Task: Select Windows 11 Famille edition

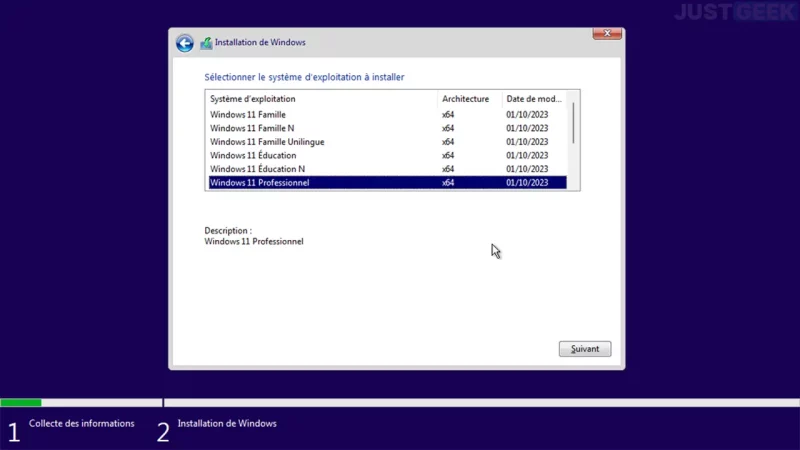Action: [x=387, y=114]
